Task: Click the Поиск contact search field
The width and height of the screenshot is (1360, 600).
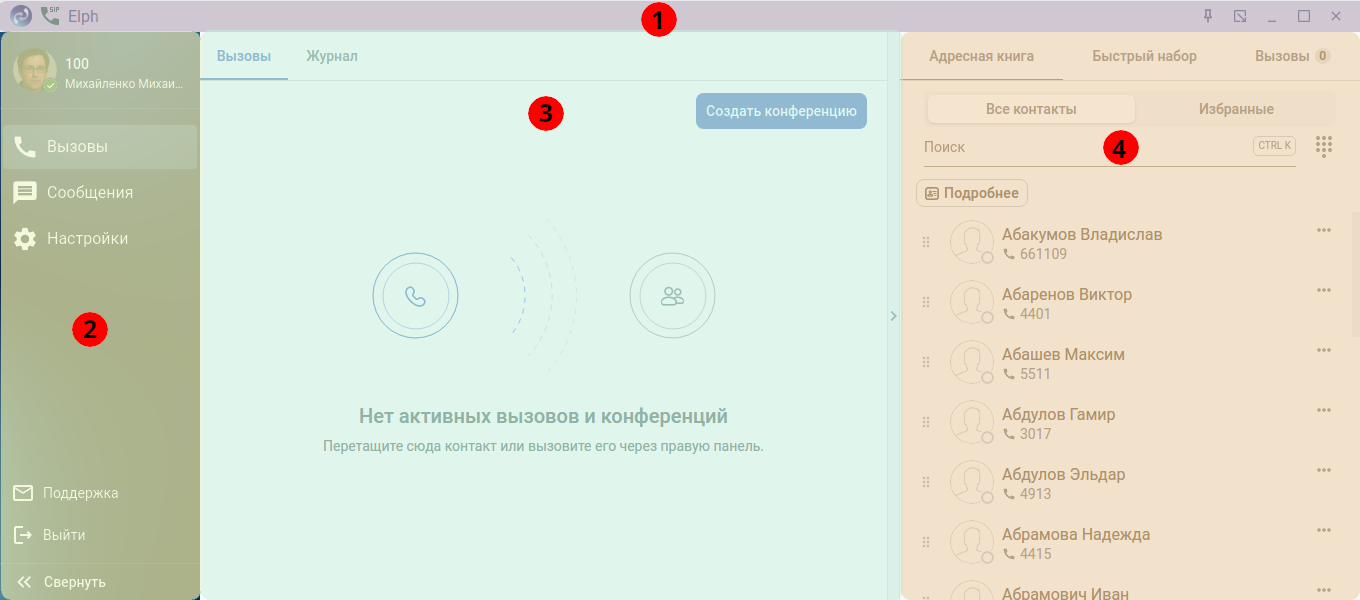Action: (x=1085, y=146)
